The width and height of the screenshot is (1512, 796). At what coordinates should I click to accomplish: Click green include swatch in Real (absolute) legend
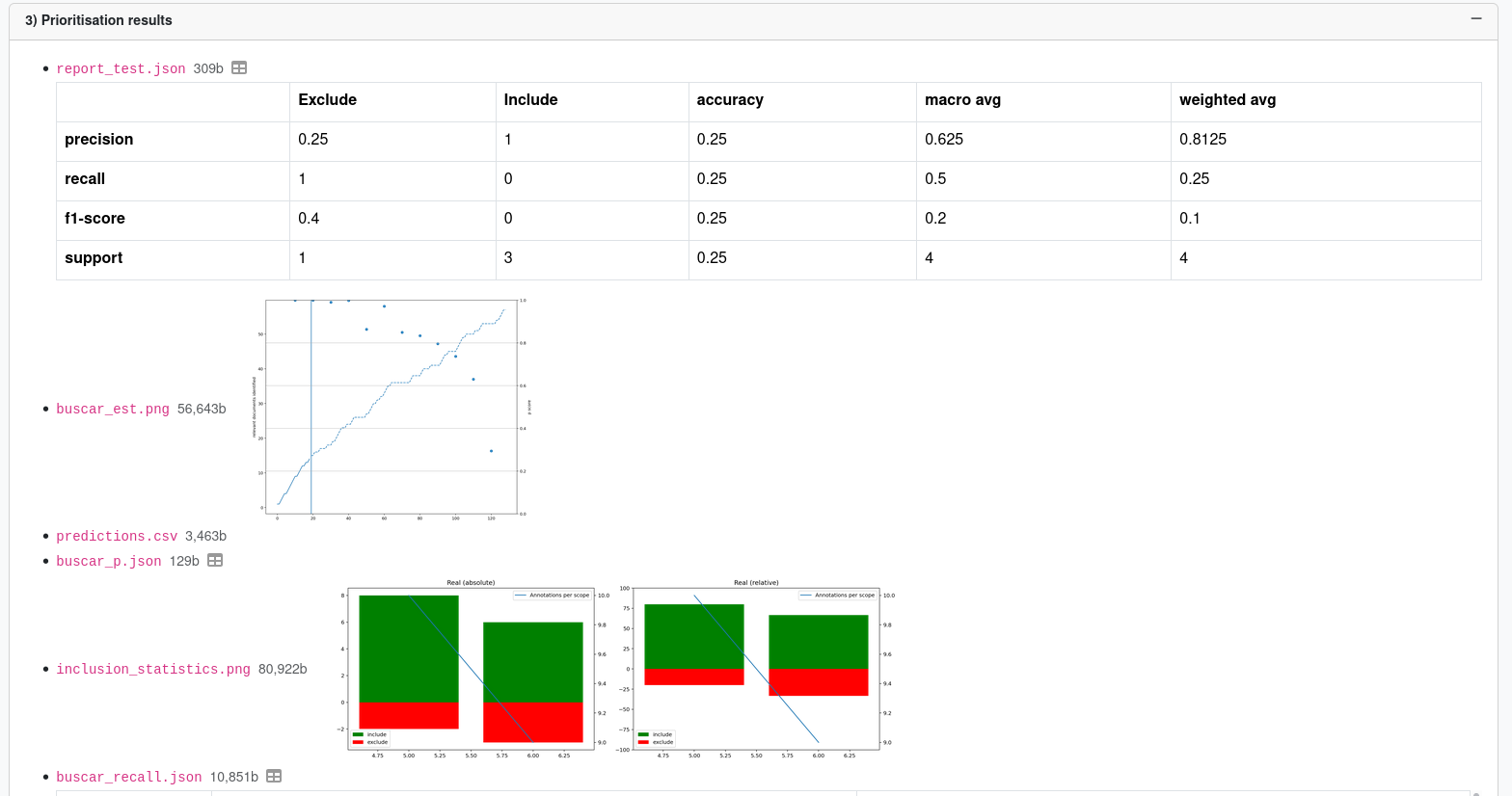359,734
